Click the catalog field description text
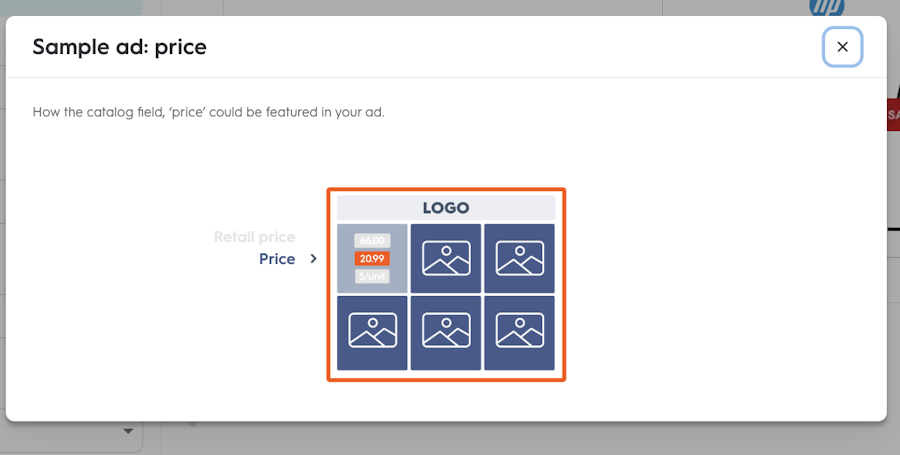Screen dimensions: 900x455 (x=208, y=112)
